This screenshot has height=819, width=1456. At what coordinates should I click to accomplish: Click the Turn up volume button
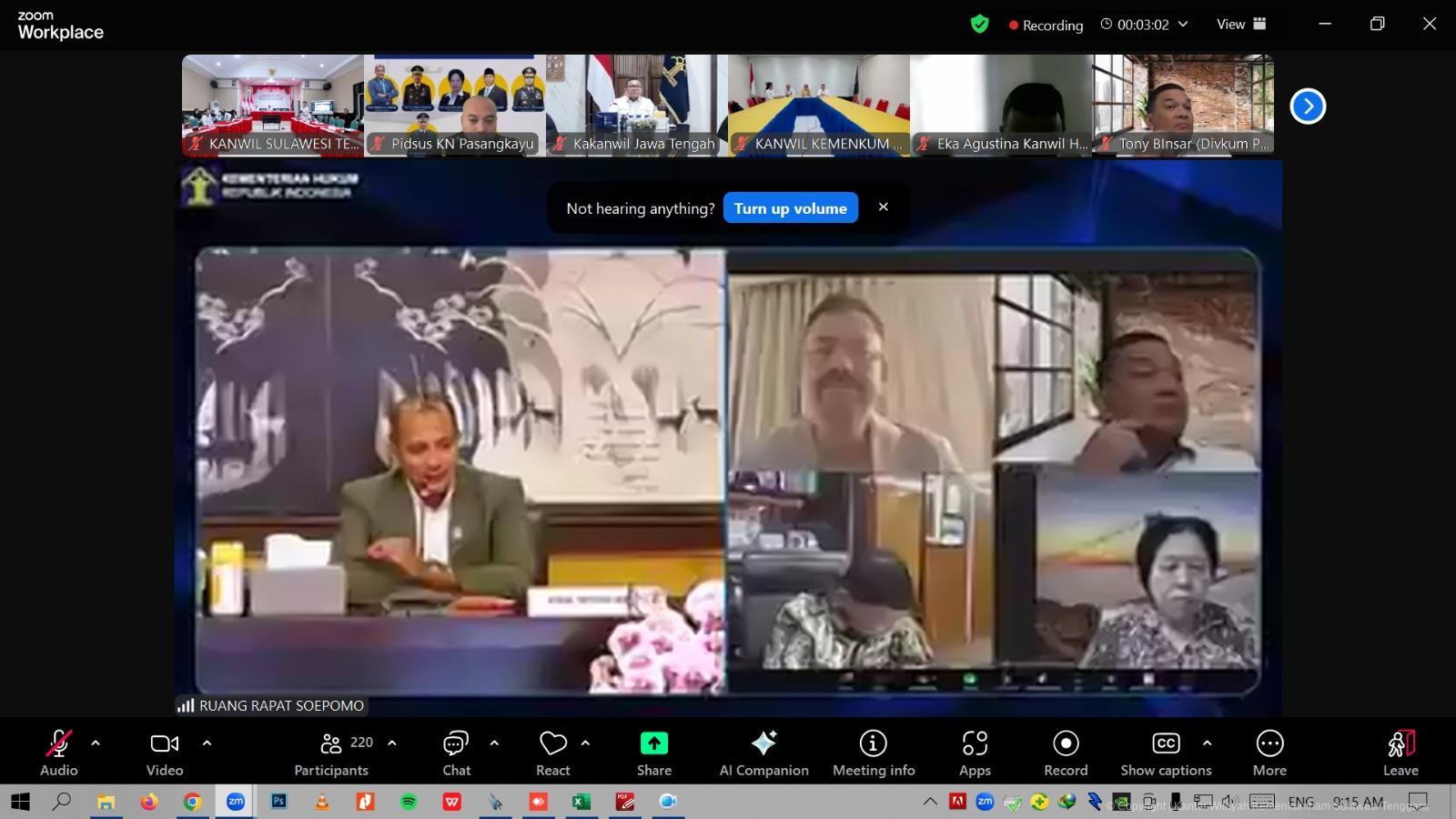790,208
